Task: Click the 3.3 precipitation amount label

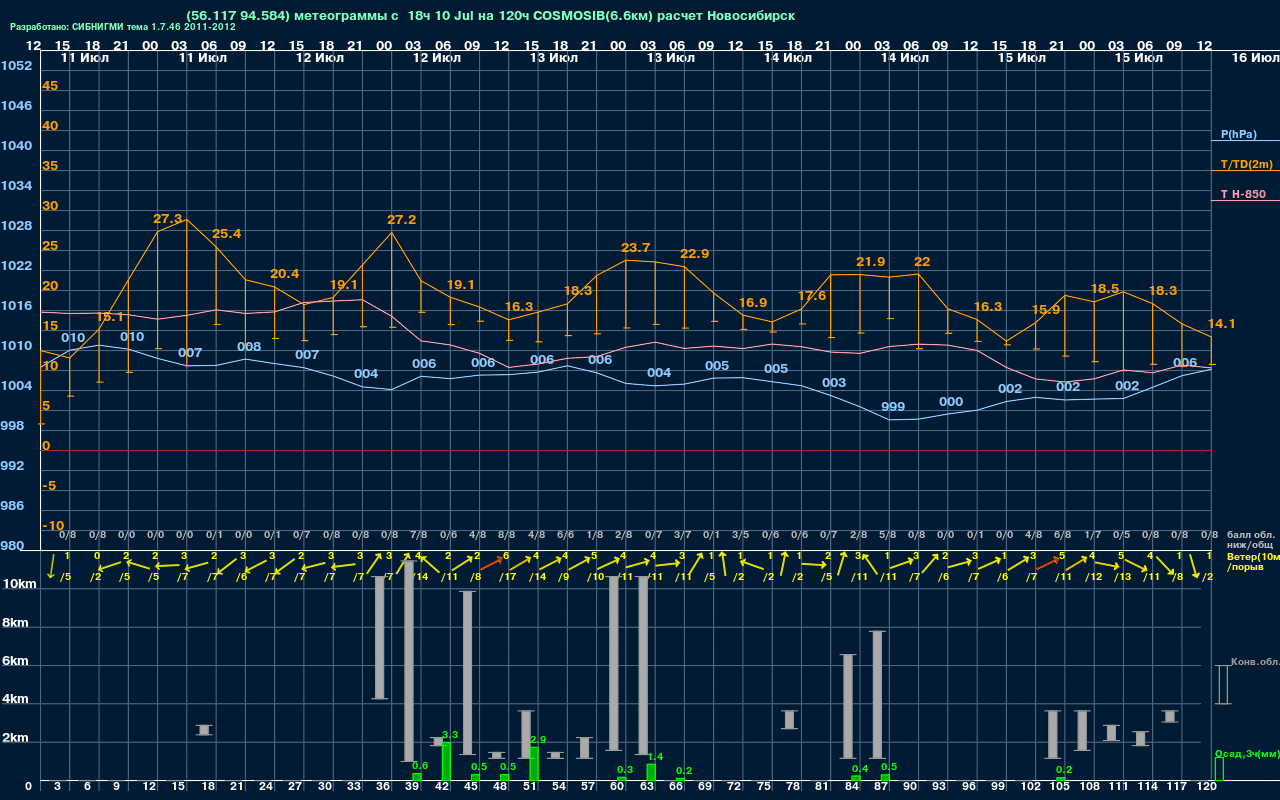Action: (x=449, y=735)
